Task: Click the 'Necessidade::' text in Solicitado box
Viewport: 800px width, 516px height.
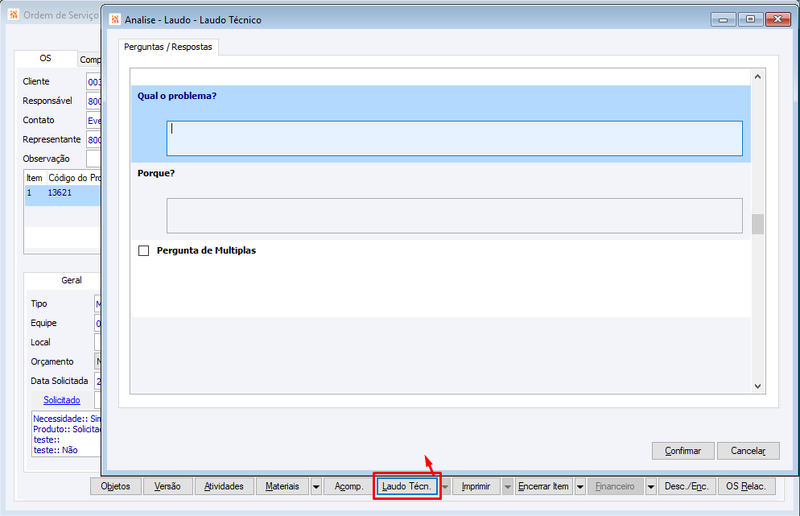Action: [60, 419]
